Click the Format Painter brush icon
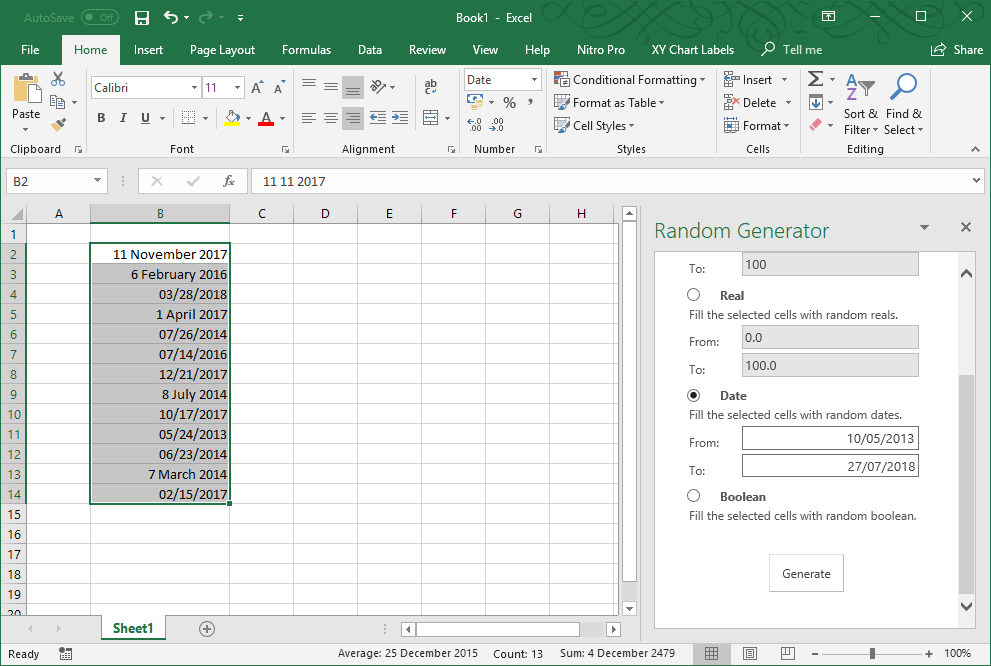The width and height of the screenshot is (991, 666). 58,125
